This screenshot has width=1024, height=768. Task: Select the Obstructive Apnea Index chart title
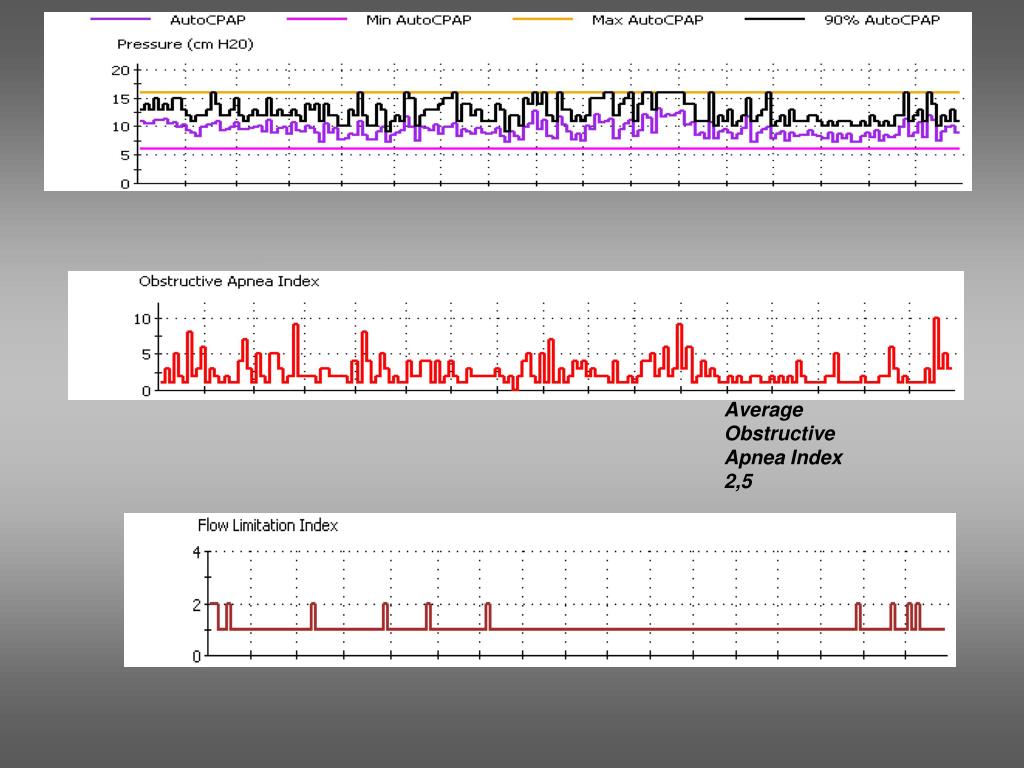(229, 281)
